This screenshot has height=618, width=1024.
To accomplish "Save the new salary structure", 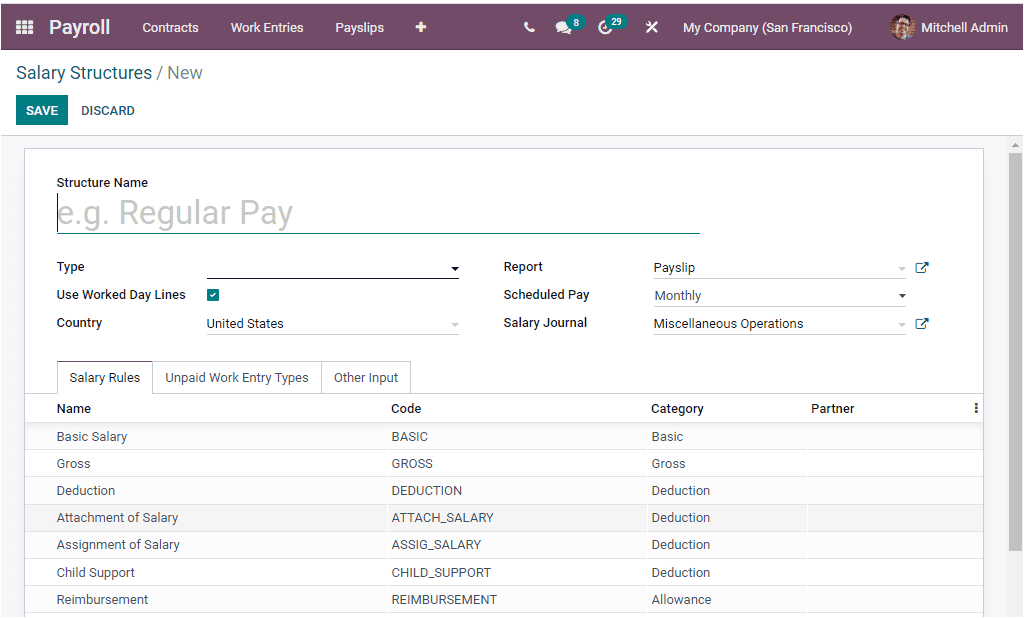I will [41, 110].
